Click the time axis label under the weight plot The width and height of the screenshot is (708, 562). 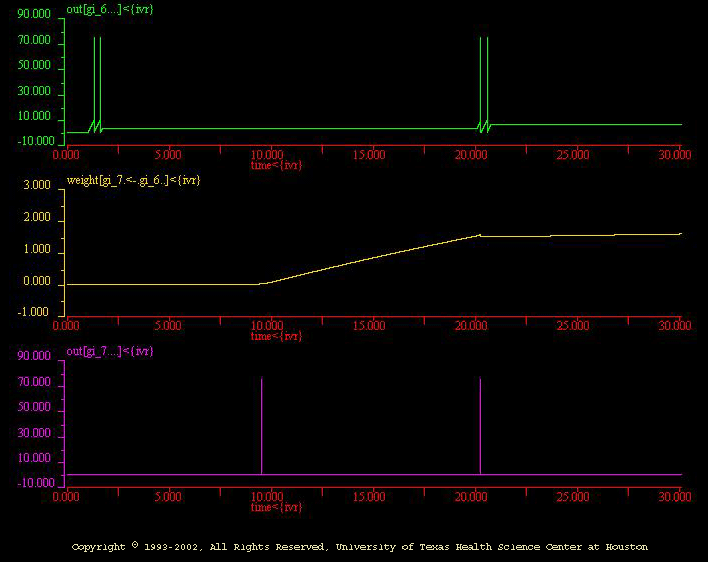(276, 336)
